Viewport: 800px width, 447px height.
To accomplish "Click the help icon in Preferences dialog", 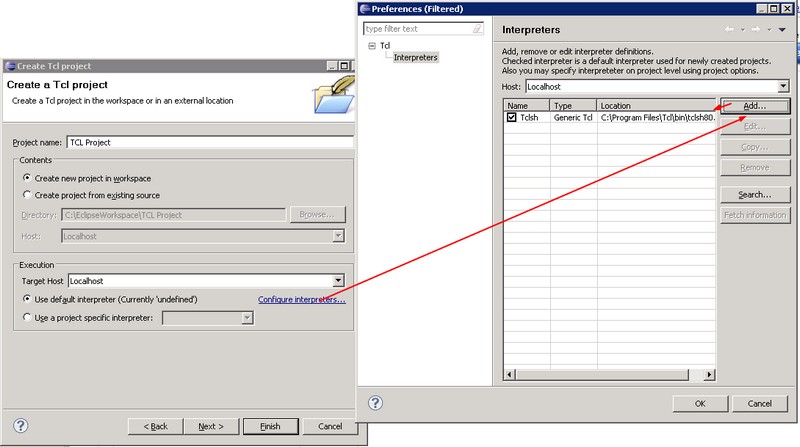I will (x=375, y=403).
